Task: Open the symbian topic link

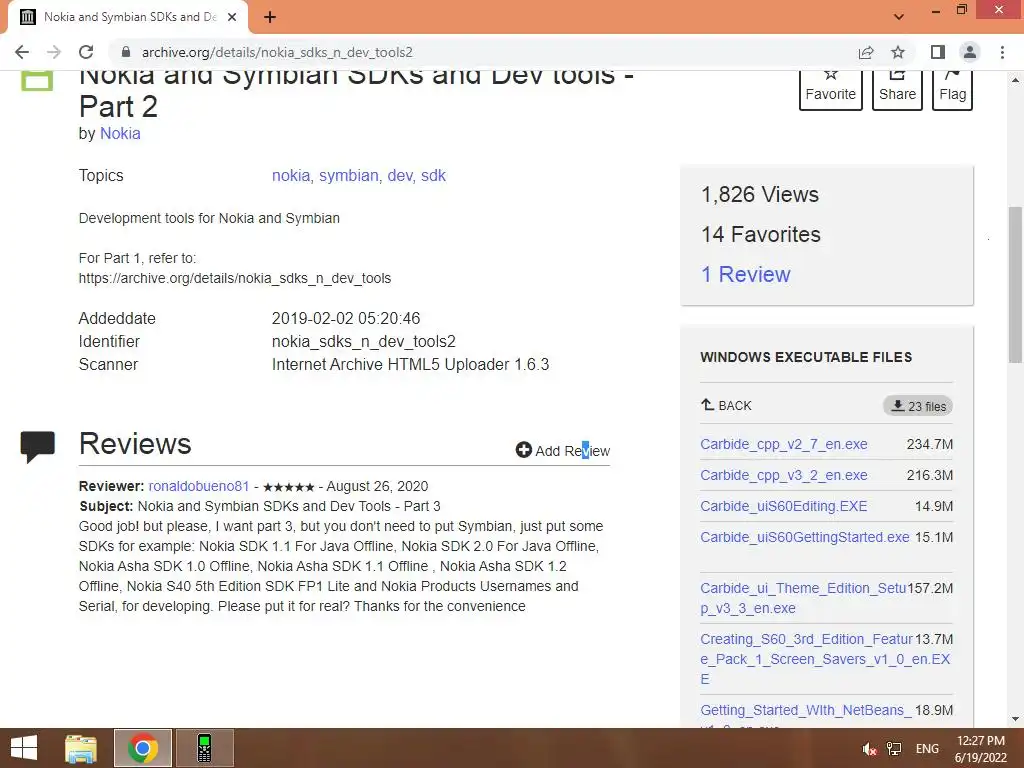Action: pos(349,176)
